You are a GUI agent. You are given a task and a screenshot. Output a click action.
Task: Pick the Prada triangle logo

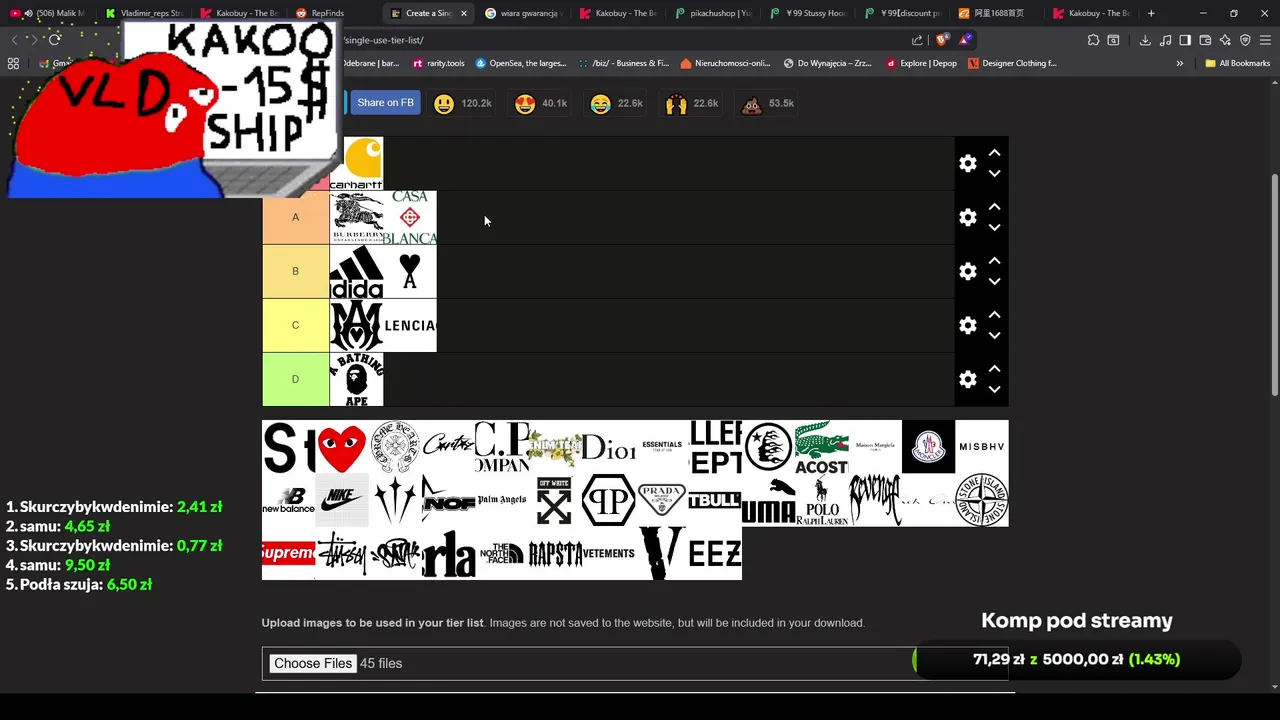click(662, 500)
